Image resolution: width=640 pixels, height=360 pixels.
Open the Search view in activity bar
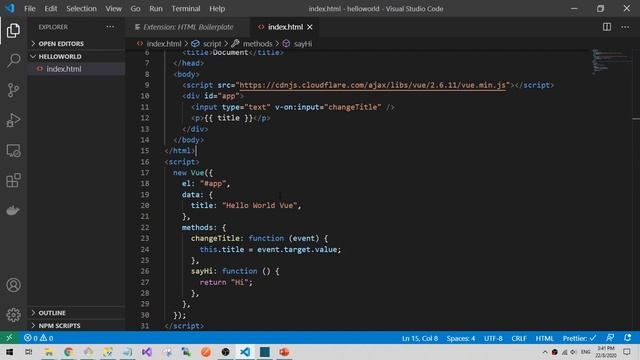(x=13, y=60)
